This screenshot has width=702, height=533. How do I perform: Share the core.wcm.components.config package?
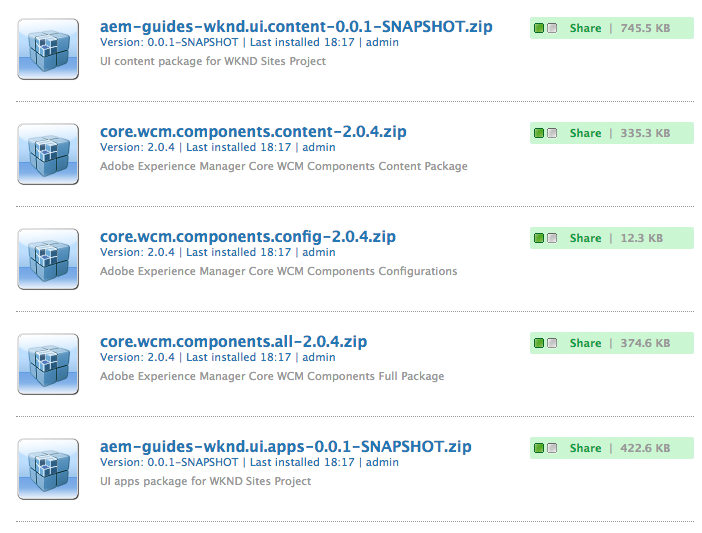click(585, 238)
